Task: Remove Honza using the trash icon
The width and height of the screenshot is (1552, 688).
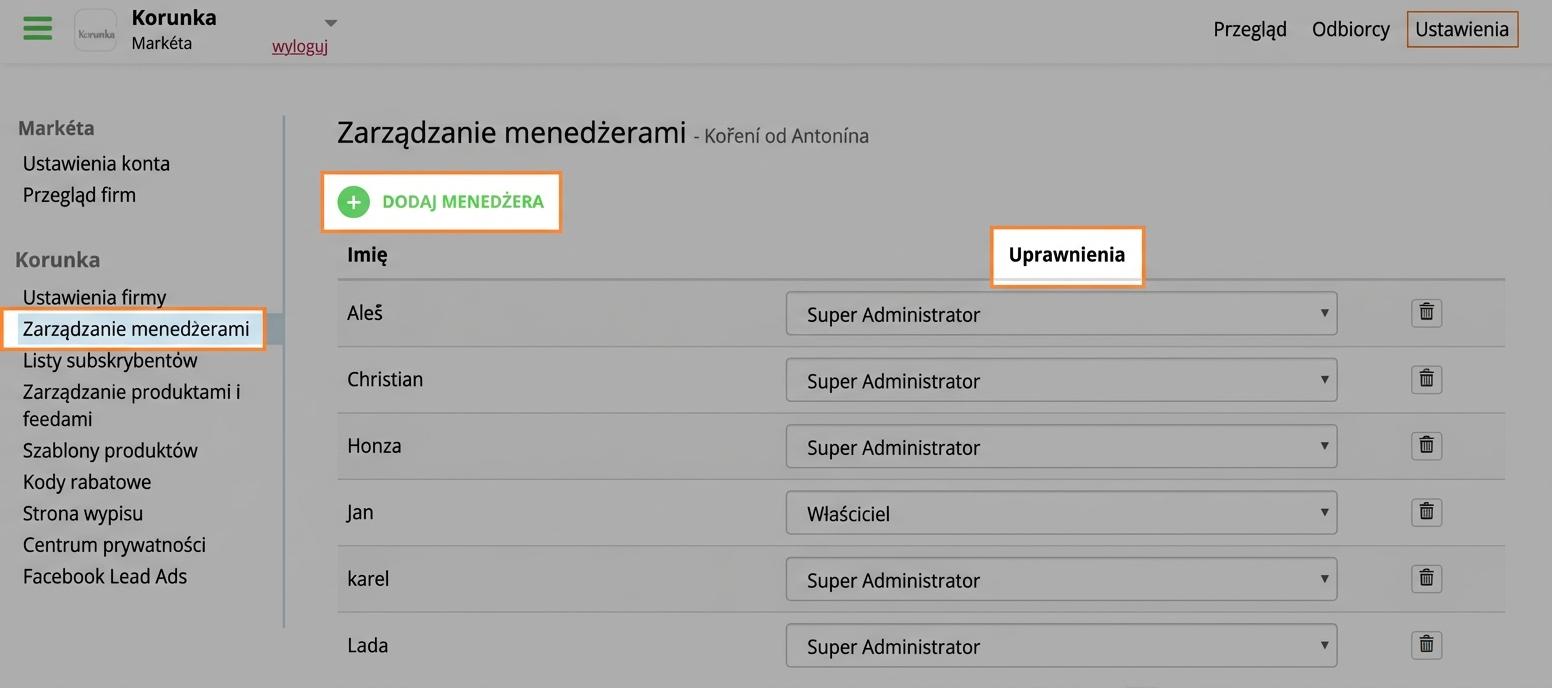Action: coord(1426,445)
